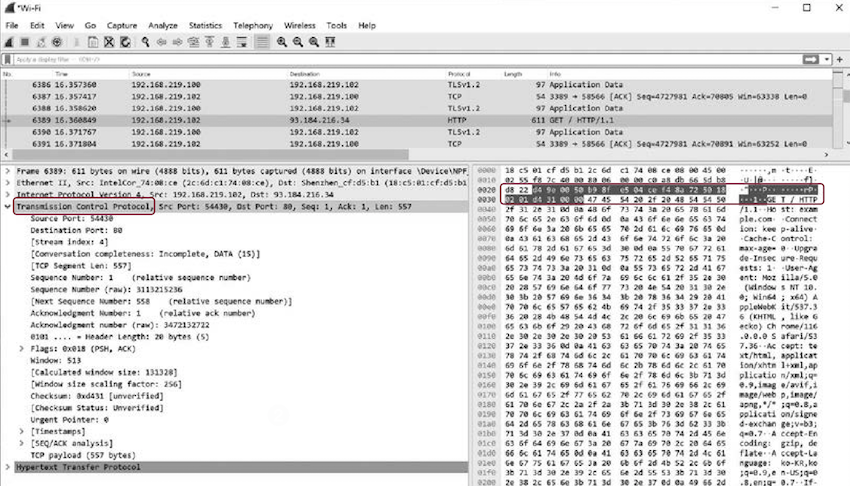
Task: Reset text to normal size icon
Action: (314, 42)
